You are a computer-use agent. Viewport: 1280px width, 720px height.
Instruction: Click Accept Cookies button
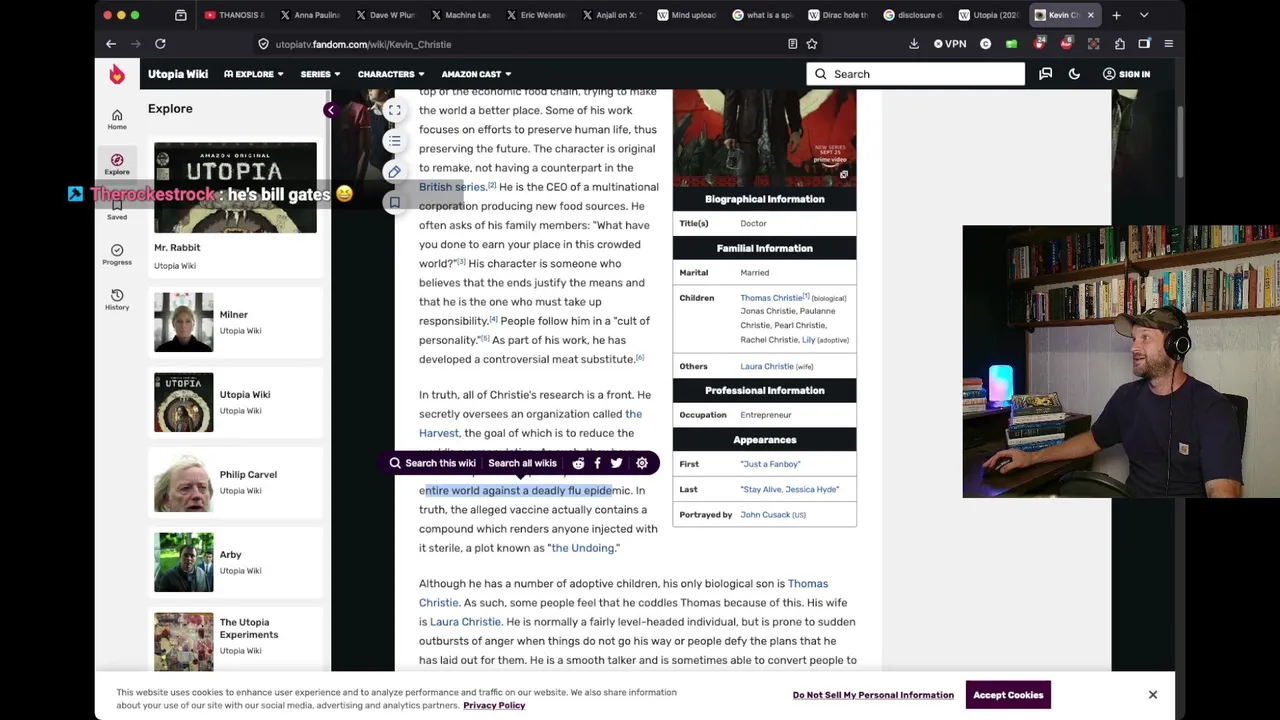[1008, 695]
